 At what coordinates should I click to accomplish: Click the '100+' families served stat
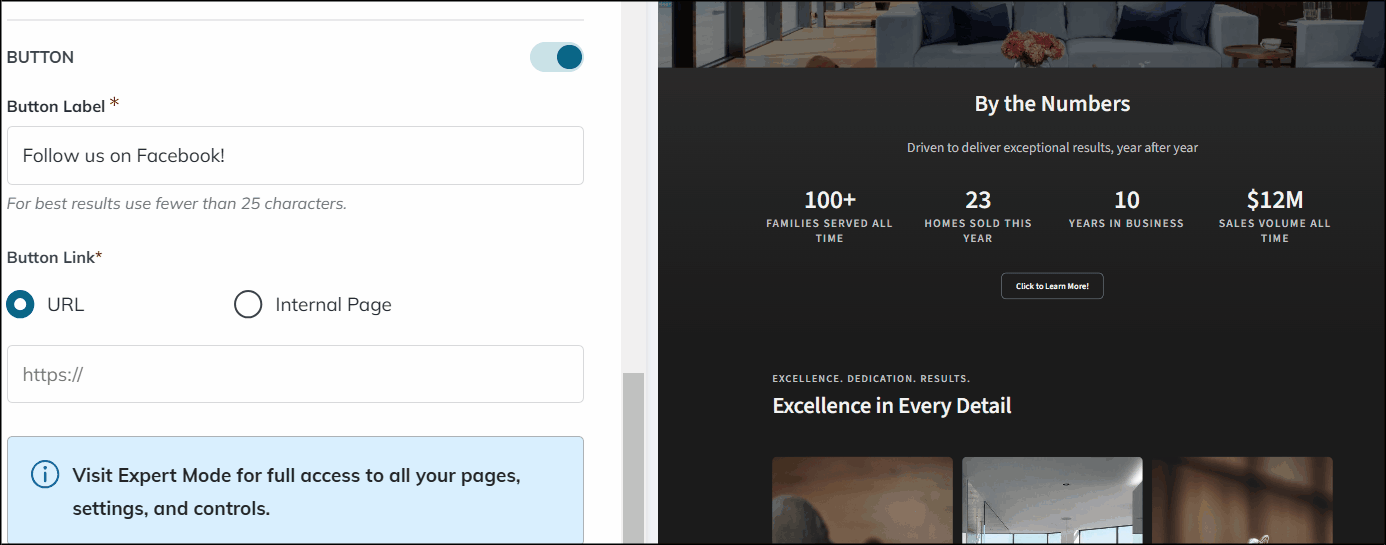tap(830, 199)
